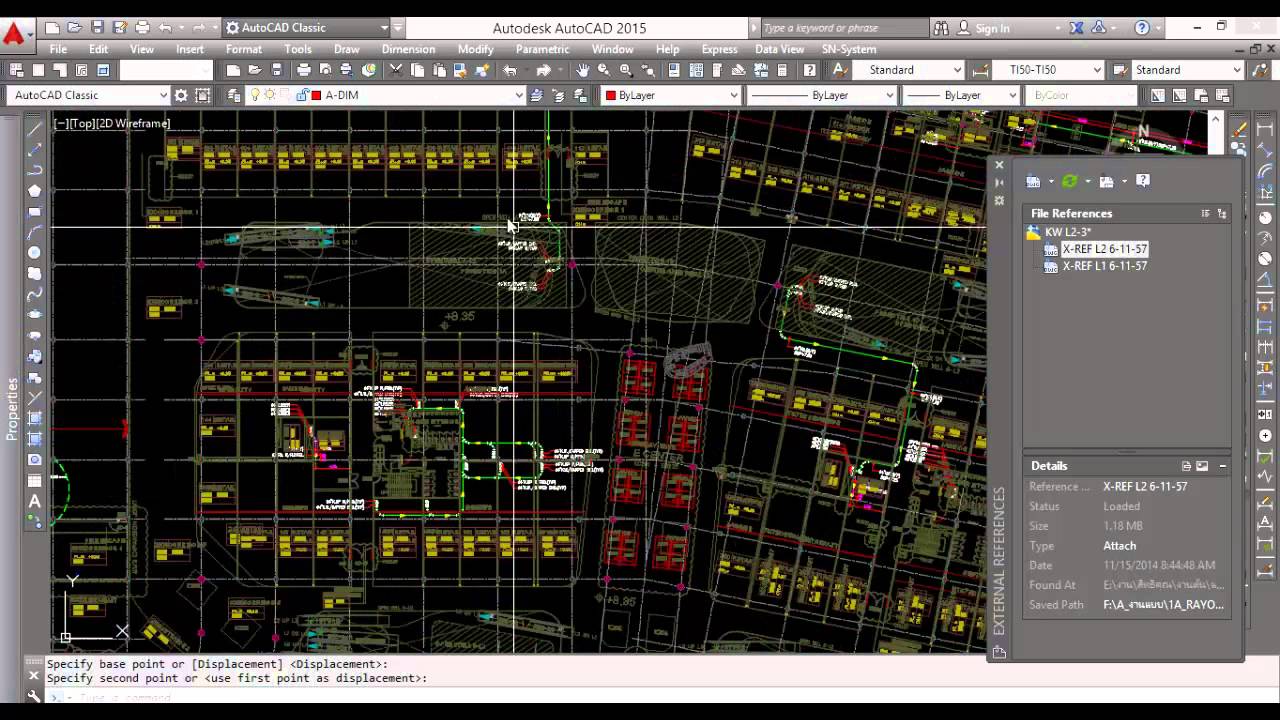The width and height of the screenshot is (1280, 720).
Task: Click the Text Style icon
Action: [x=840, y=70]
